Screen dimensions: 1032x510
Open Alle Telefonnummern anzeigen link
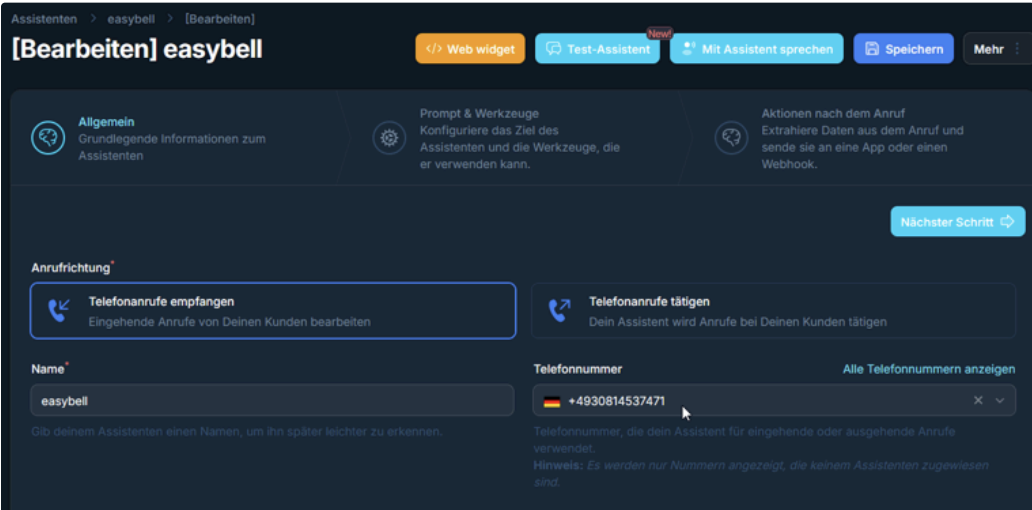pos(929,369)
